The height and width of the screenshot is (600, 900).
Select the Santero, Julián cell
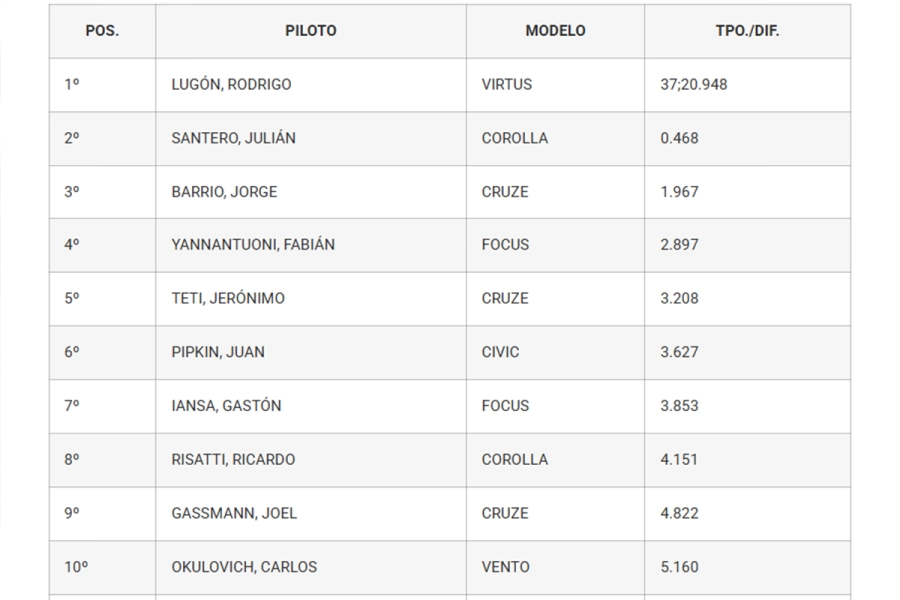click(233, 139)
